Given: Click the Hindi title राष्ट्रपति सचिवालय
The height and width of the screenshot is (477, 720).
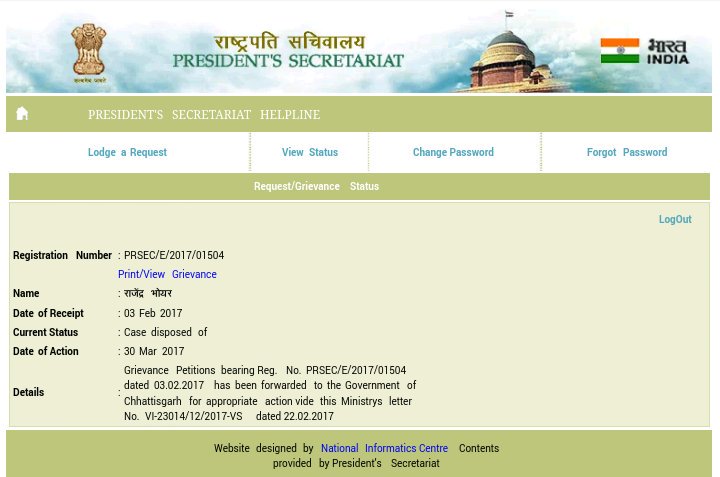Looking at the screenshot, I should (289, 42).
